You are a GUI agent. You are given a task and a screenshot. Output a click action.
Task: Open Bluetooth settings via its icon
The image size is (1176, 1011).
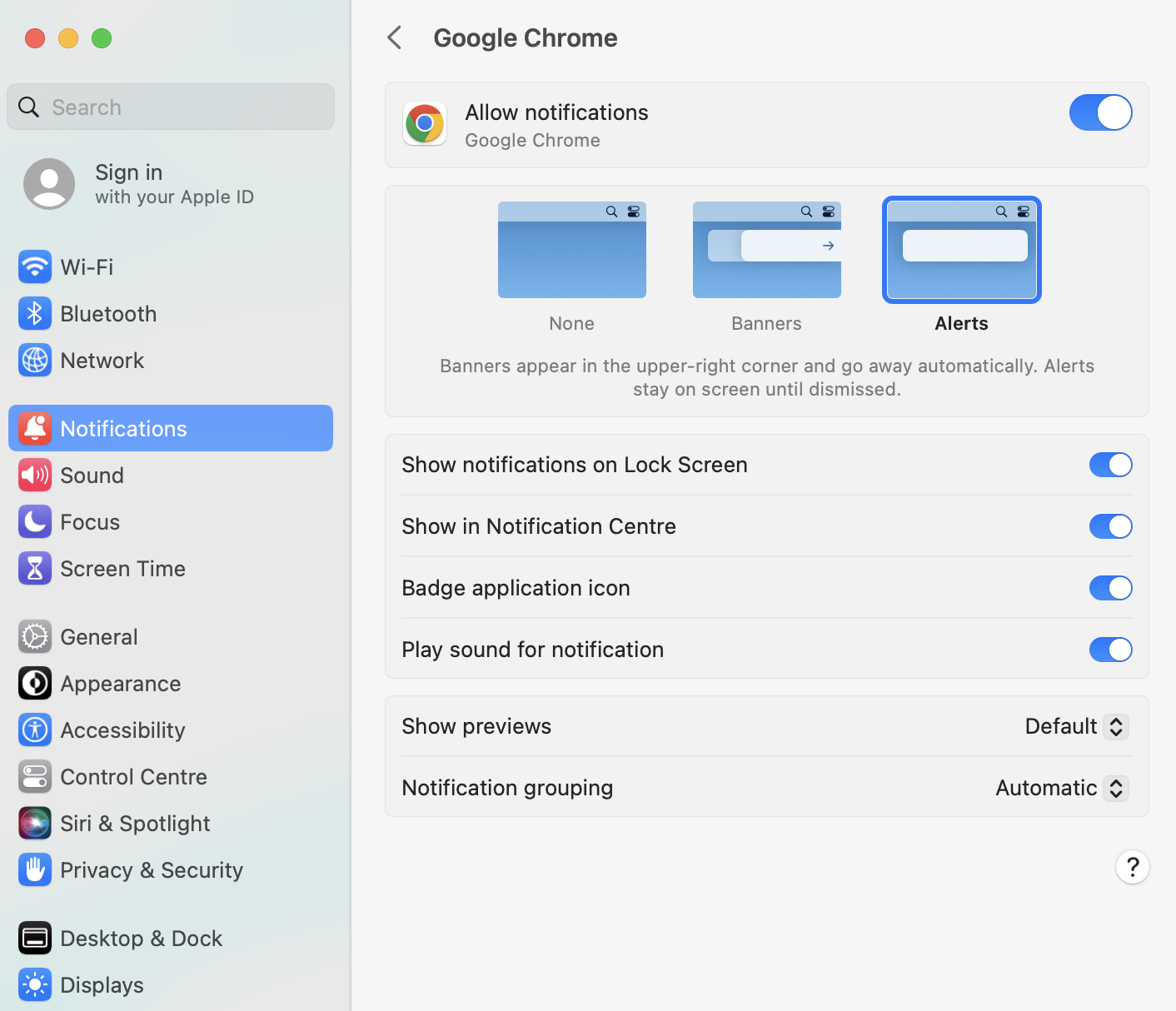coord(35,313)
